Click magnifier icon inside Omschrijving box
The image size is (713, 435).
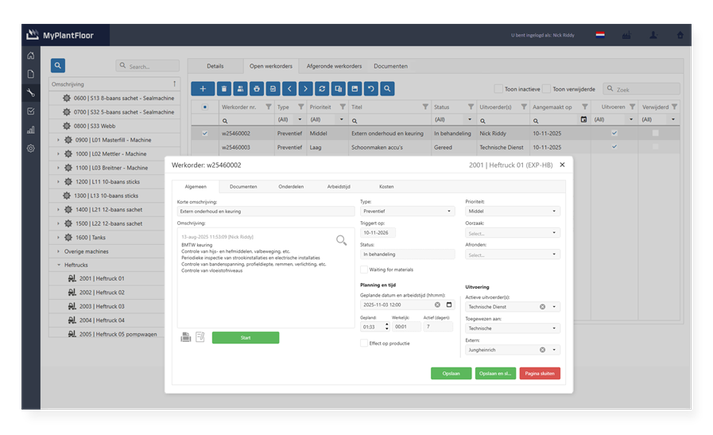(341, 240)
